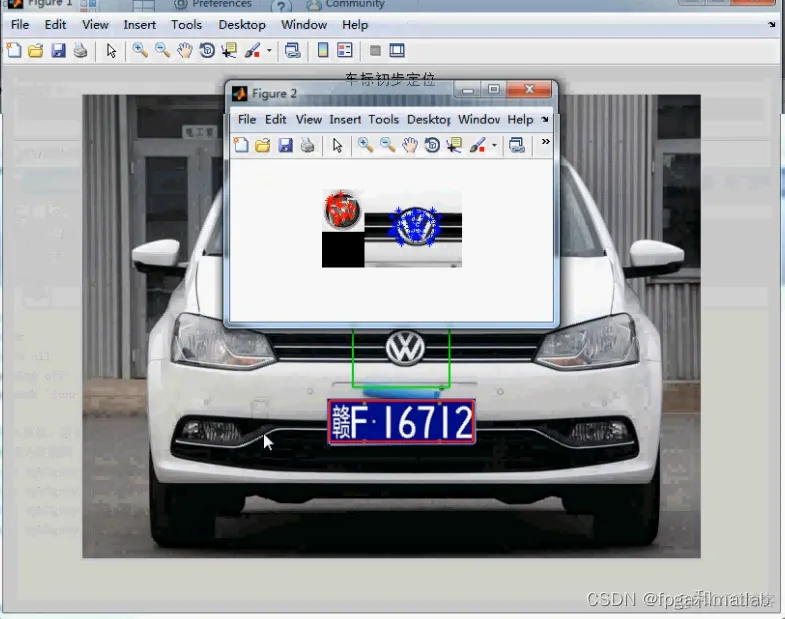Image resolution: width=785 pixels, height=619 pixels.
Task: Click the license plate in Figure 1 image
Action: pyautogui.click(x=401, y=422)
